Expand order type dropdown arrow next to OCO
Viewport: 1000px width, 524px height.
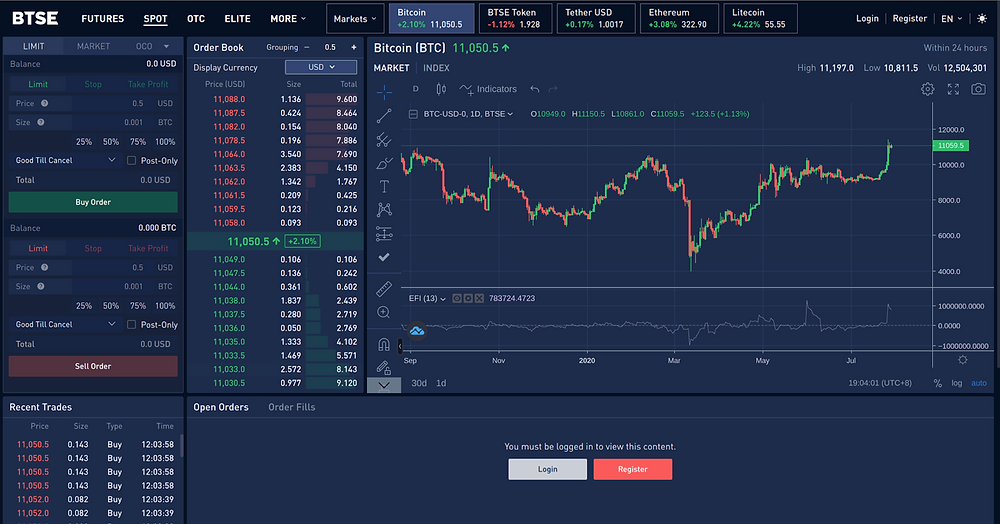[166, 46]
